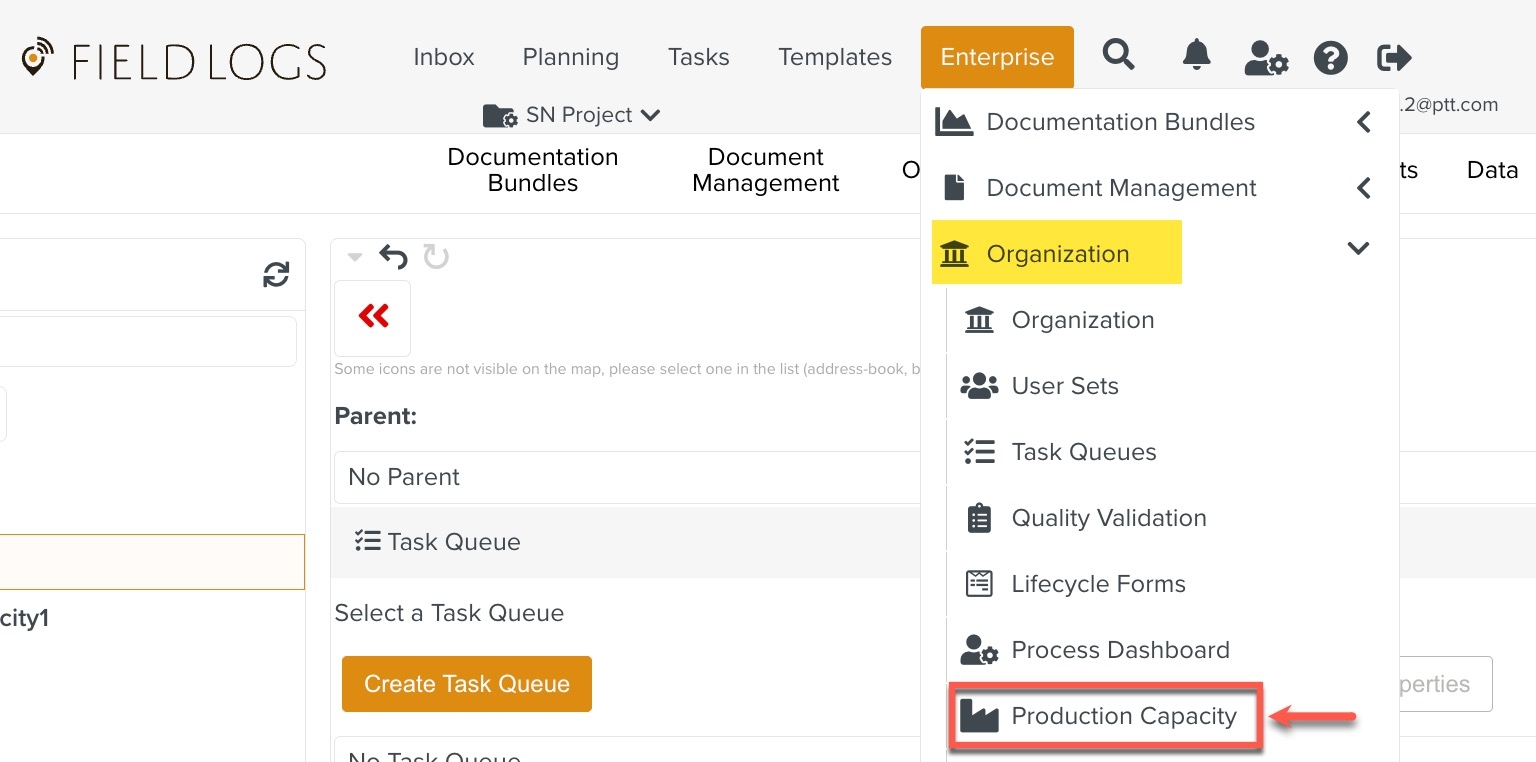Click the Create Task Queue button

point(467,684)
